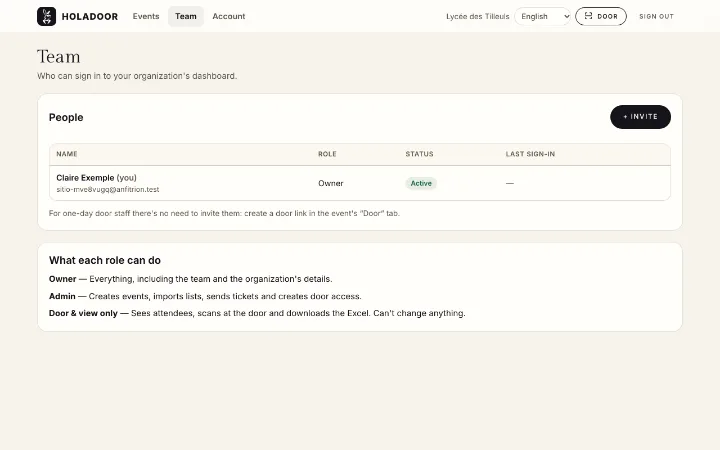
Task: Click SIGN OUT
Action: 656,17
